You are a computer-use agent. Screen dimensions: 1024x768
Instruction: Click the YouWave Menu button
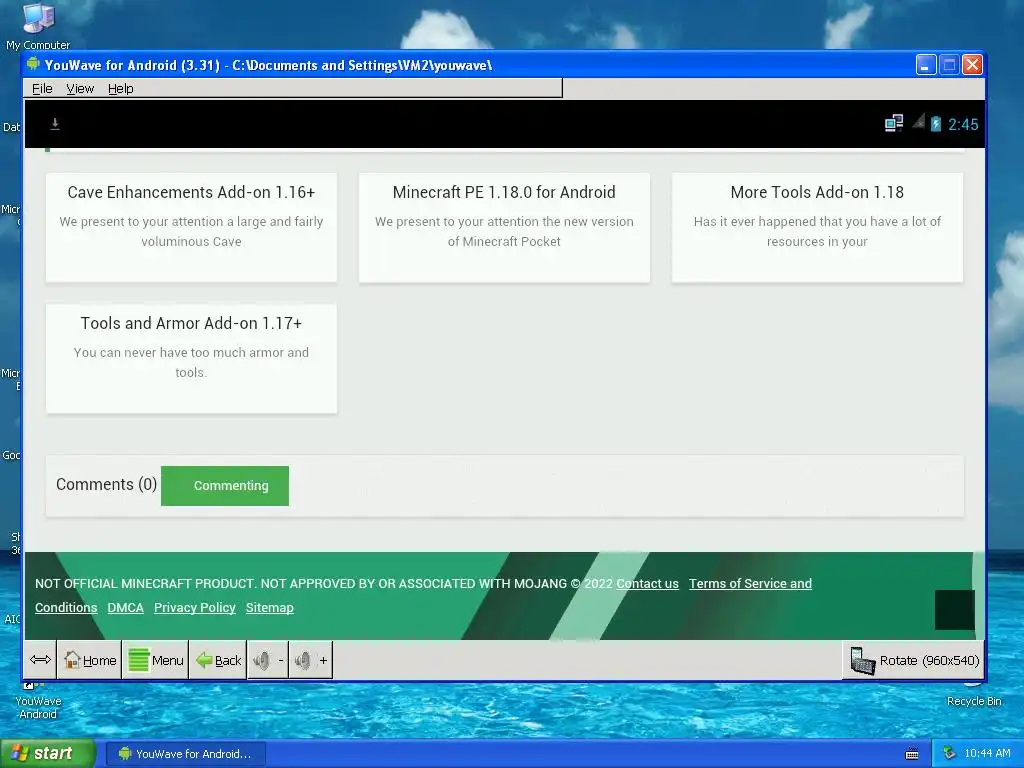coord(155,660)
